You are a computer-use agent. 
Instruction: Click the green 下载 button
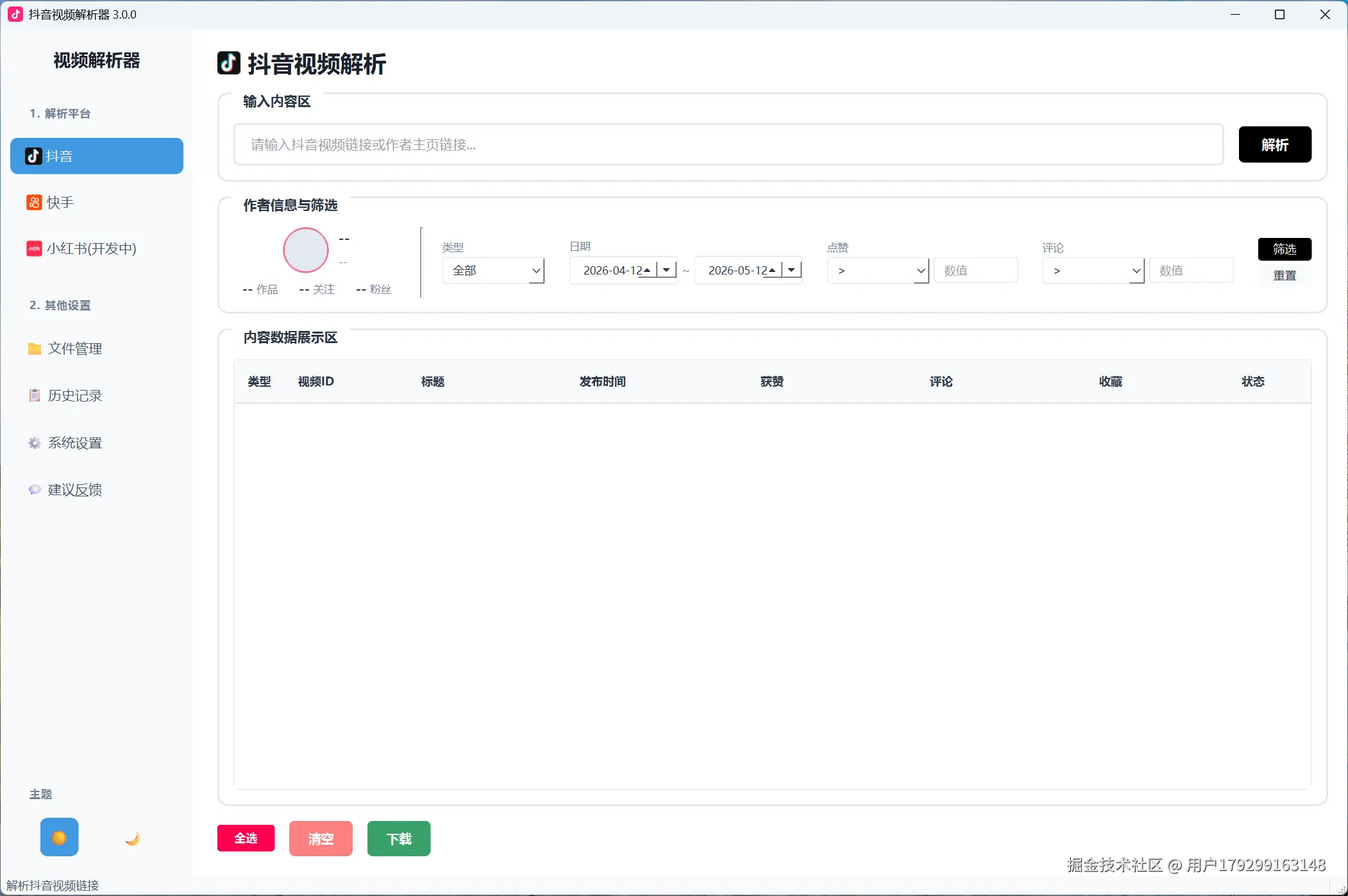tap(399, 838)
